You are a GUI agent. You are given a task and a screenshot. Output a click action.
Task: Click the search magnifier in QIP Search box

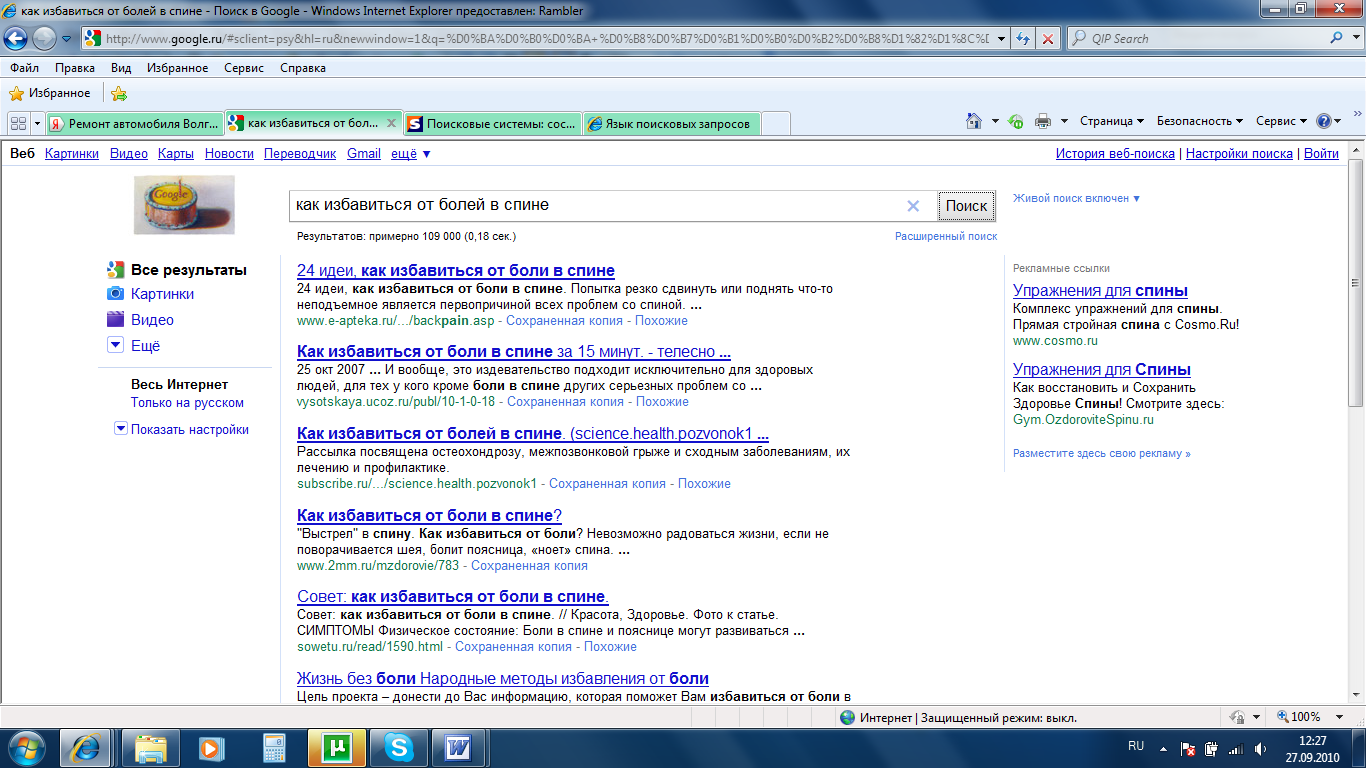(1337, 39)
